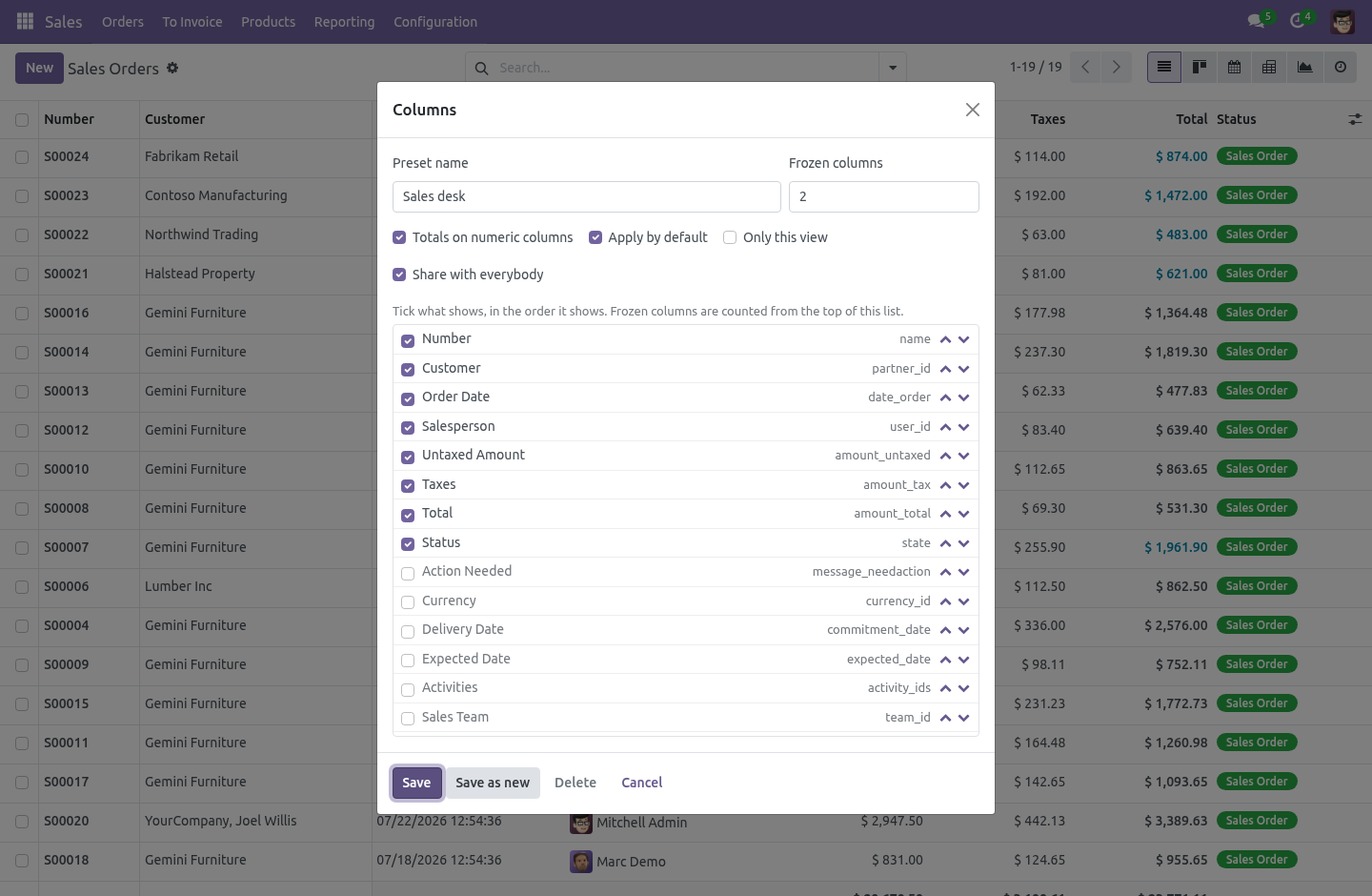Enable the Action Needed column
This screenshot has height=896, width=1372.
408,573
